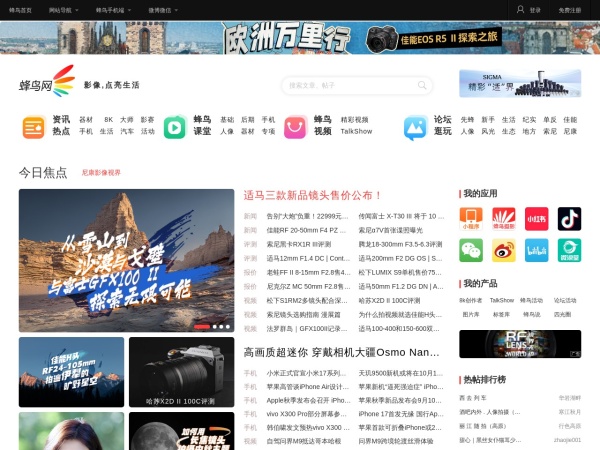Open the 小程序 mini-program app icon

tap(471, 219)
